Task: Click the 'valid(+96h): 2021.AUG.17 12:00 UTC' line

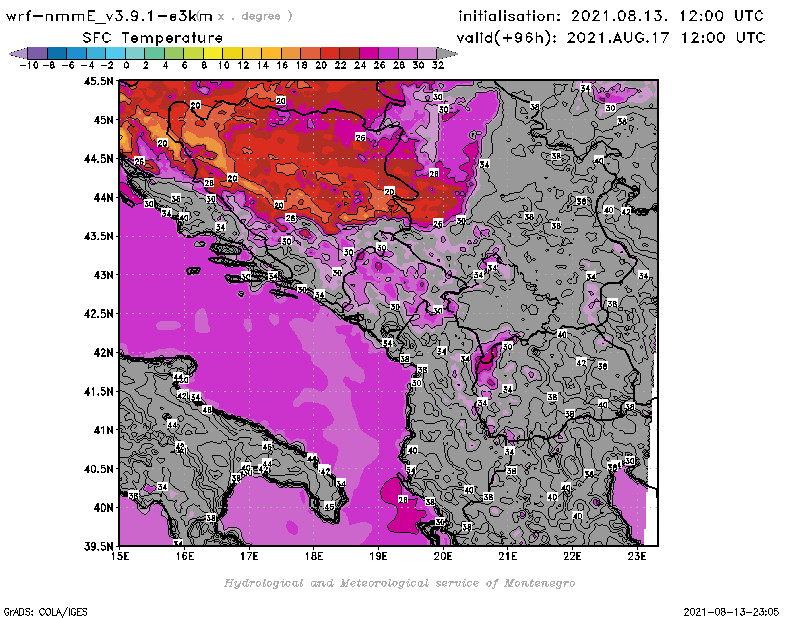Action: 611,38
